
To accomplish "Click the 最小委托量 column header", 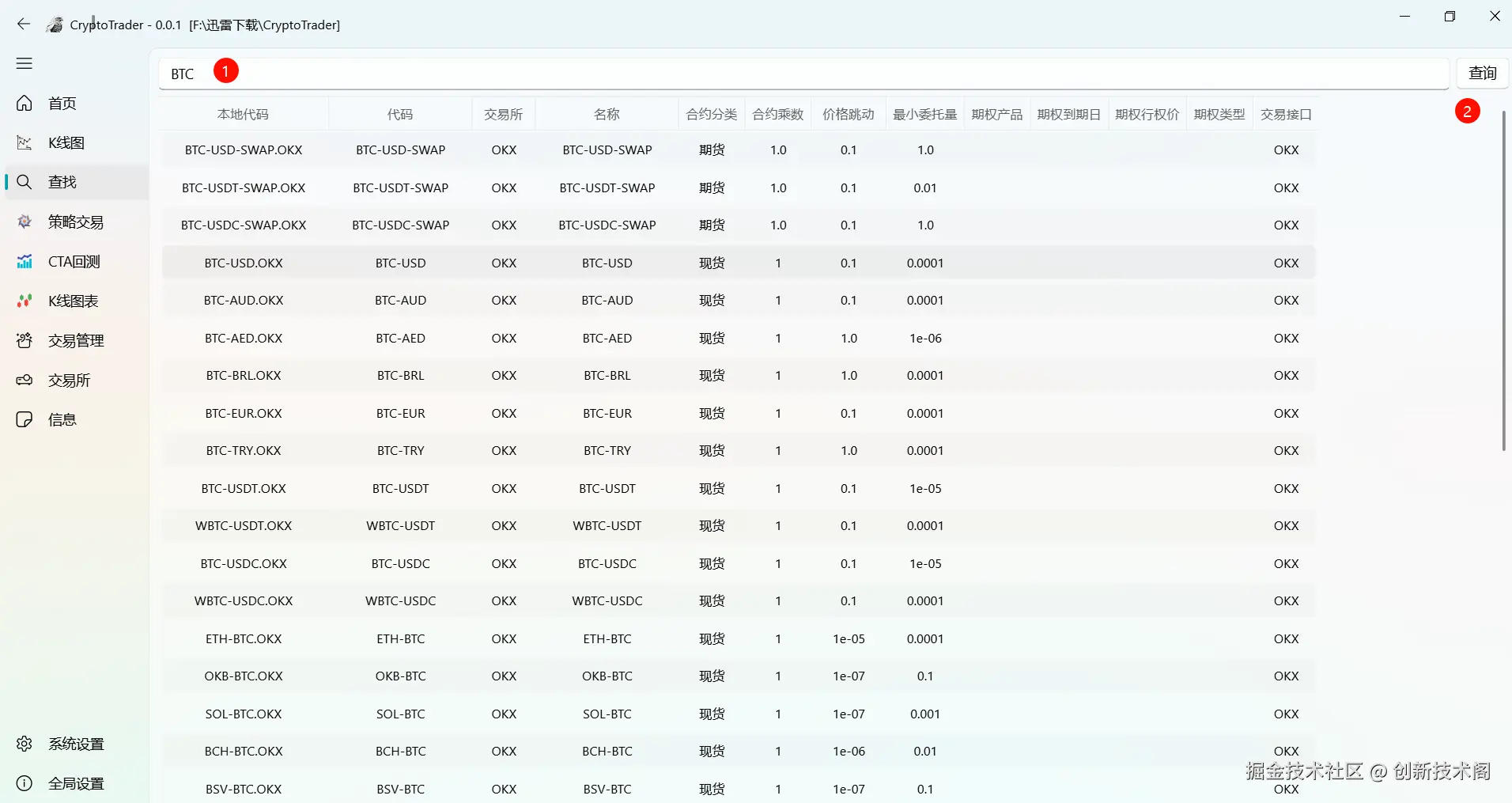I will pyautogui.click(x=925, y=114).
